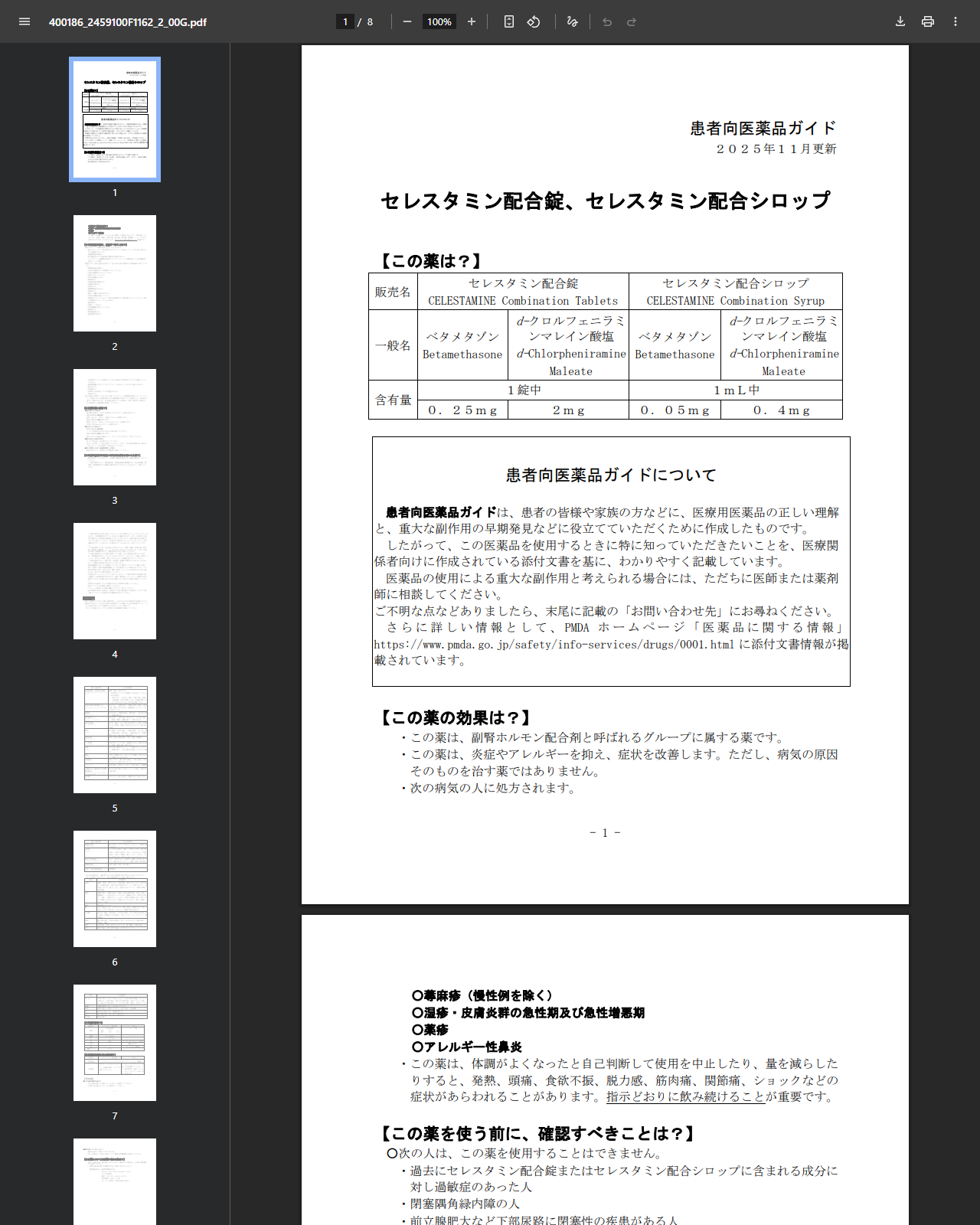
Task: Click the update date 2025年11月更新
Action: pos(776,149)
